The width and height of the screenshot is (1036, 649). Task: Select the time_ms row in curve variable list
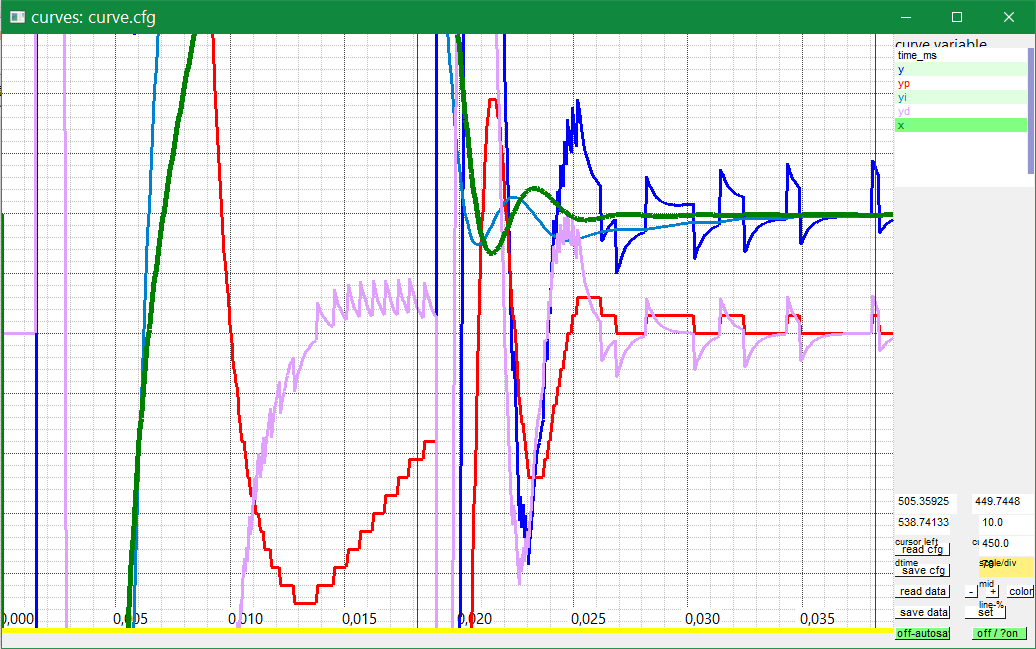coord(961,56)
